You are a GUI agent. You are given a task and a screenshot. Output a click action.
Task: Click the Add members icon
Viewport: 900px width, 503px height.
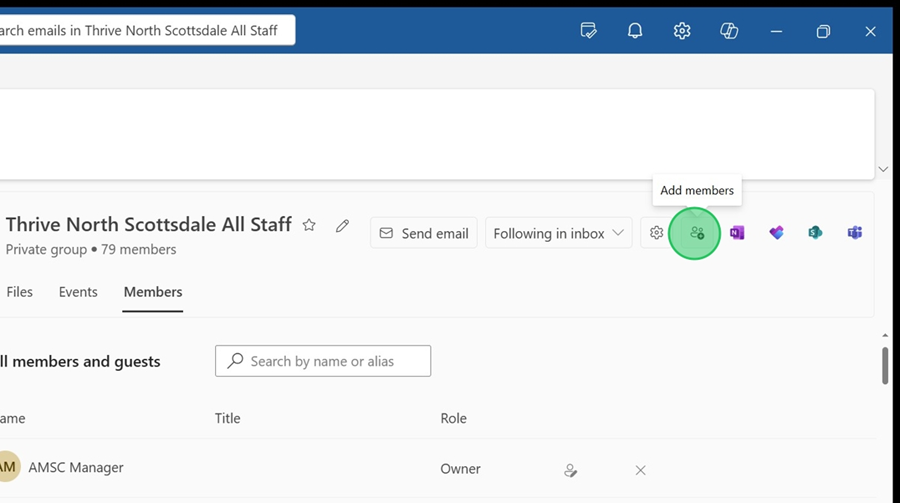tap(697, 233)
